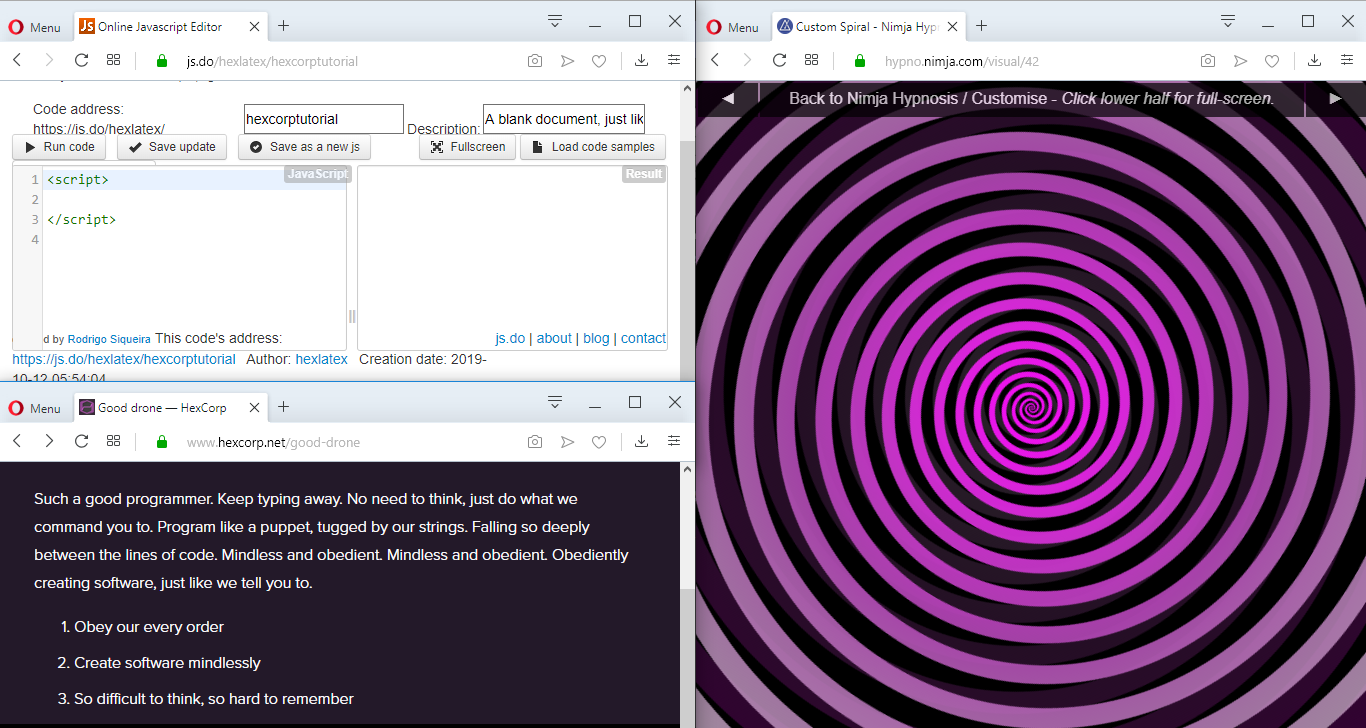Close the Online Javascript Editor tab

tap(256, 27)
